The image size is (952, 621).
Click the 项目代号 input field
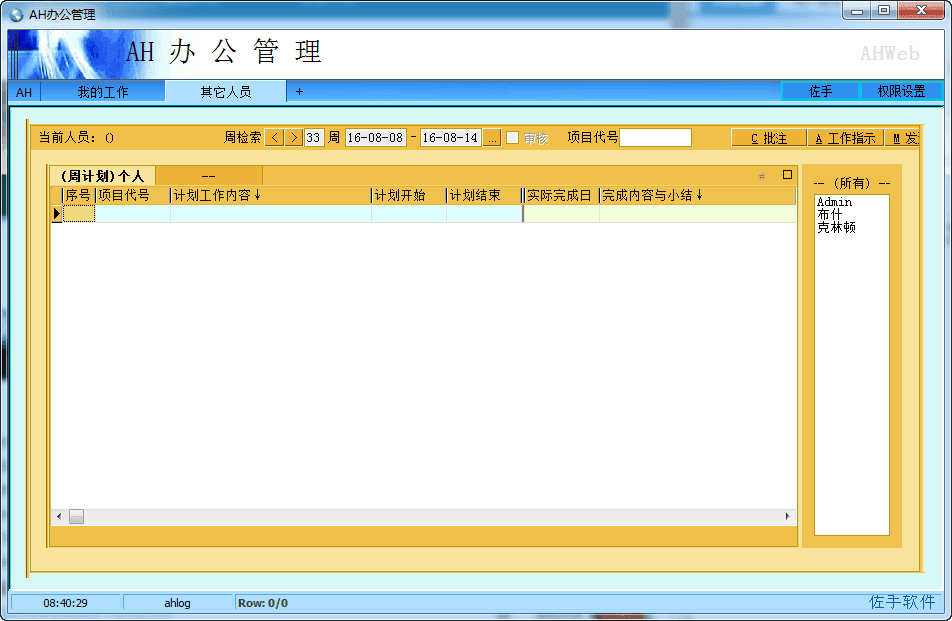pyautogui.click(x=655, y=137)
